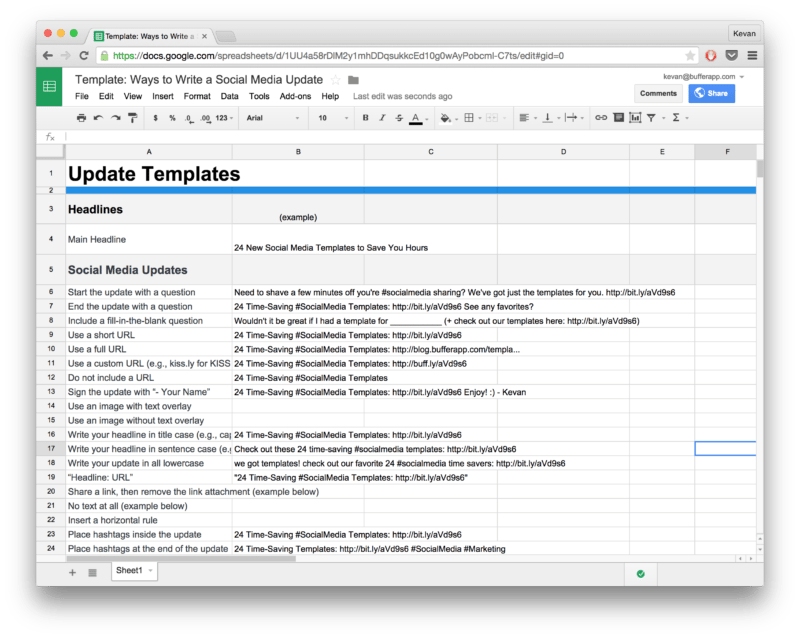The width and height of the screenshot is (800, 638).
Task: Insert a chart
Action: point(635,117)
